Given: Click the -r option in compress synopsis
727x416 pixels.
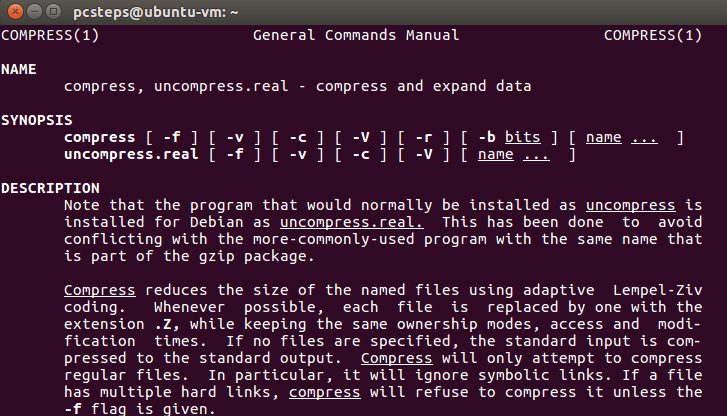Looking at the screenshot, I should click(424, 137).
